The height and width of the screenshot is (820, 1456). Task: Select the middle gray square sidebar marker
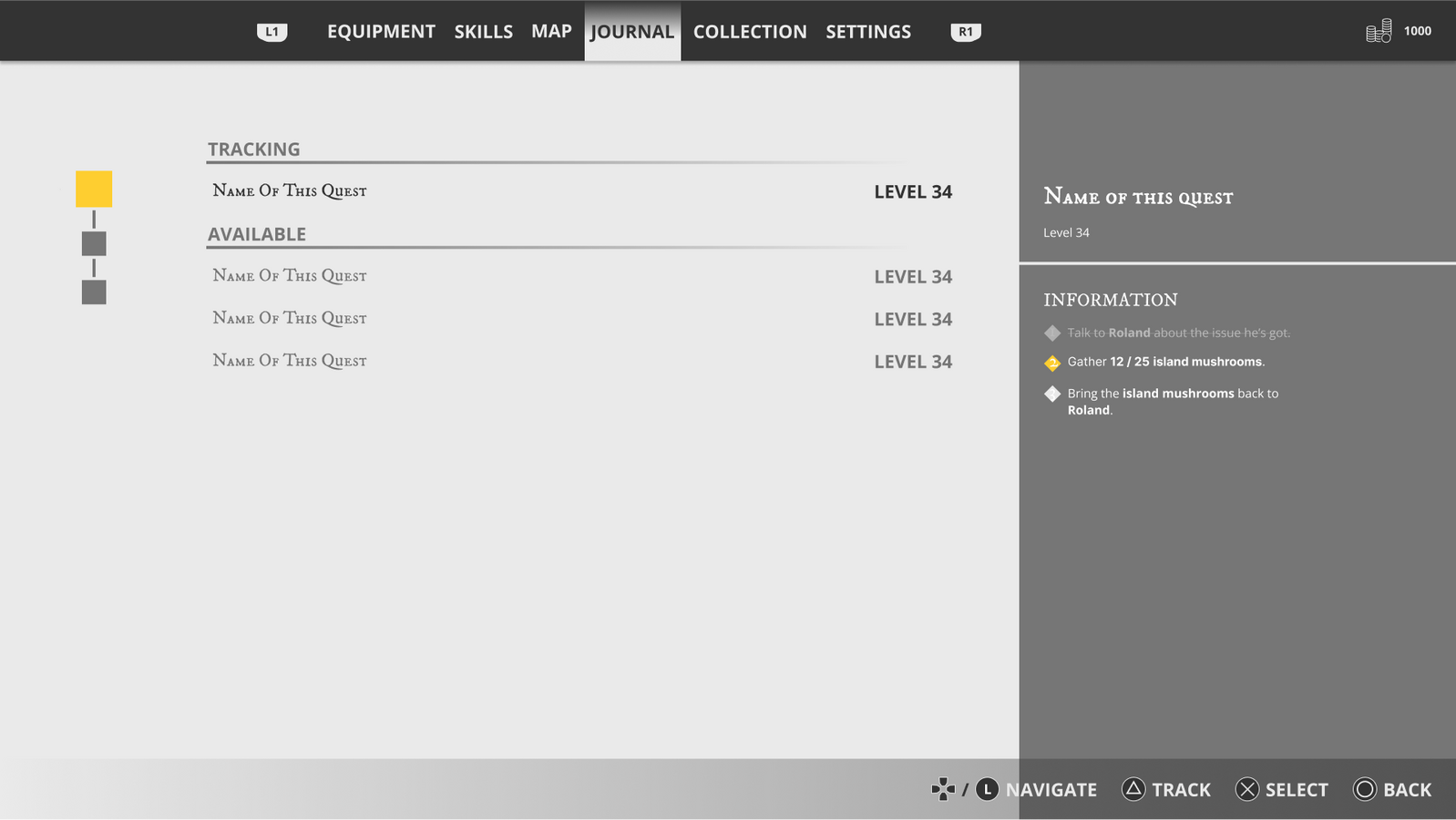(x=94, y=243)
